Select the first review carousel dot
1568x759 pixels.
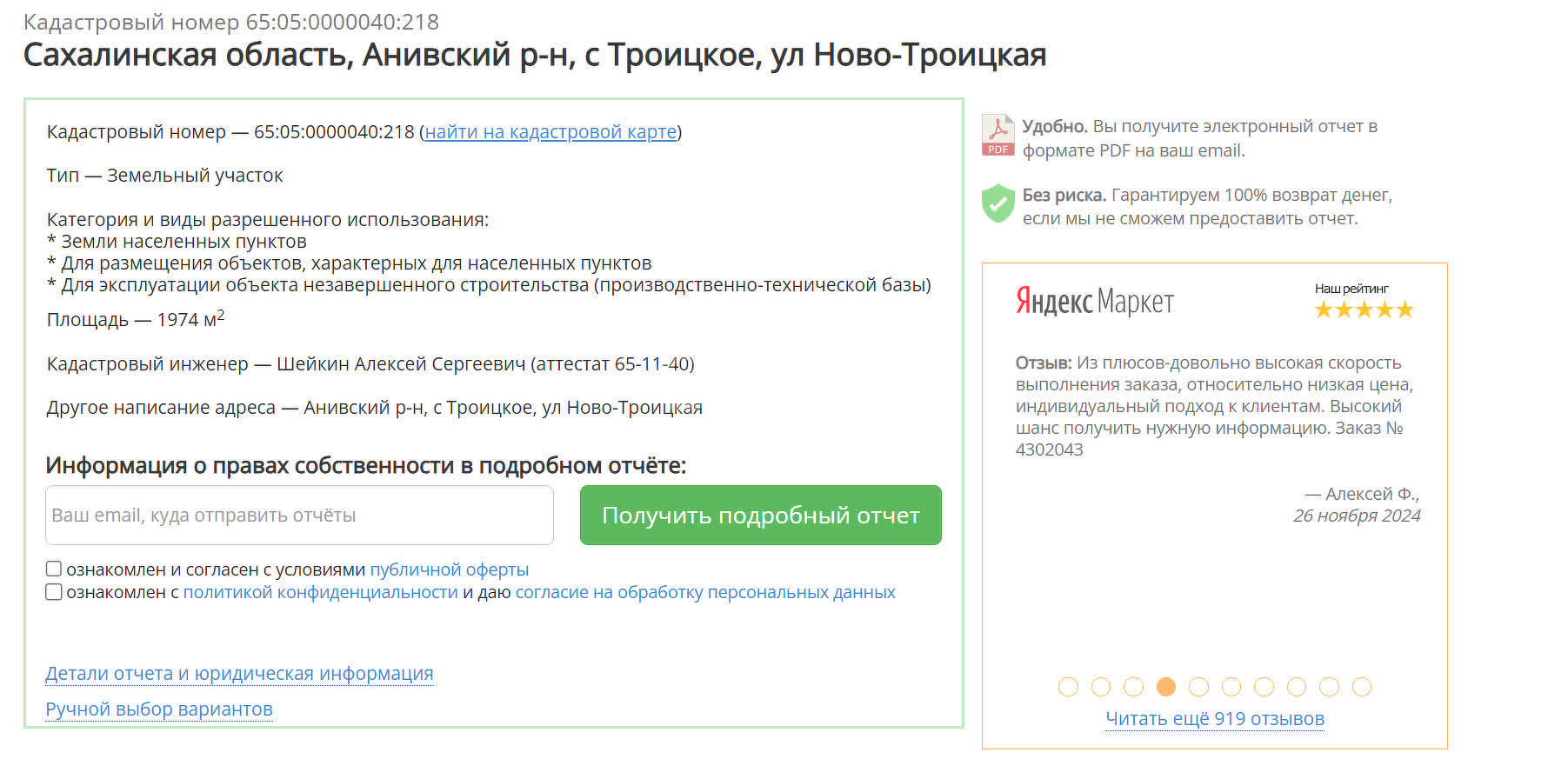(1068, 687)
